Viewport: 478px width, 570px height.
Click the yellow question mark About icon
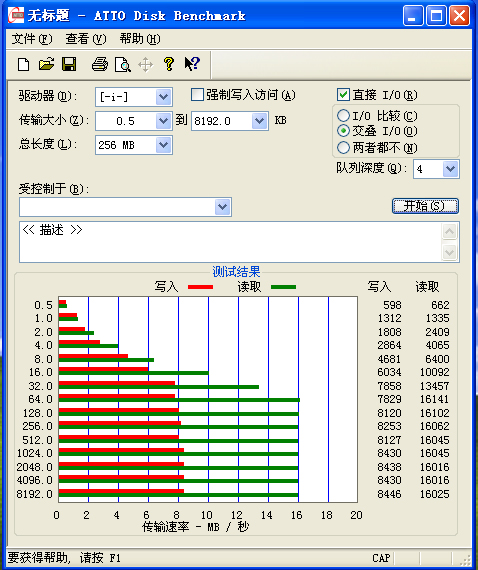click(x=169, y=64)
